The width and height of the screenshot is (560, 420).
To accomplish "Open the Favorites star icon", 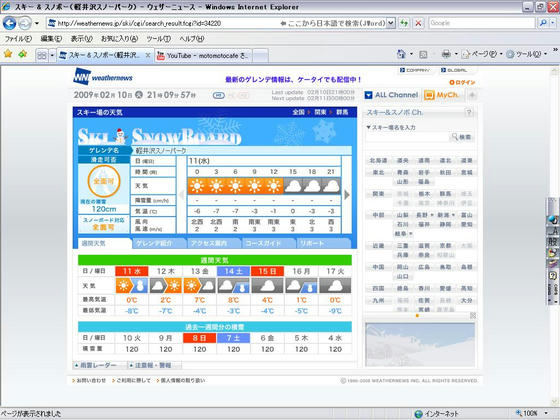I will [x=8, y=54].
